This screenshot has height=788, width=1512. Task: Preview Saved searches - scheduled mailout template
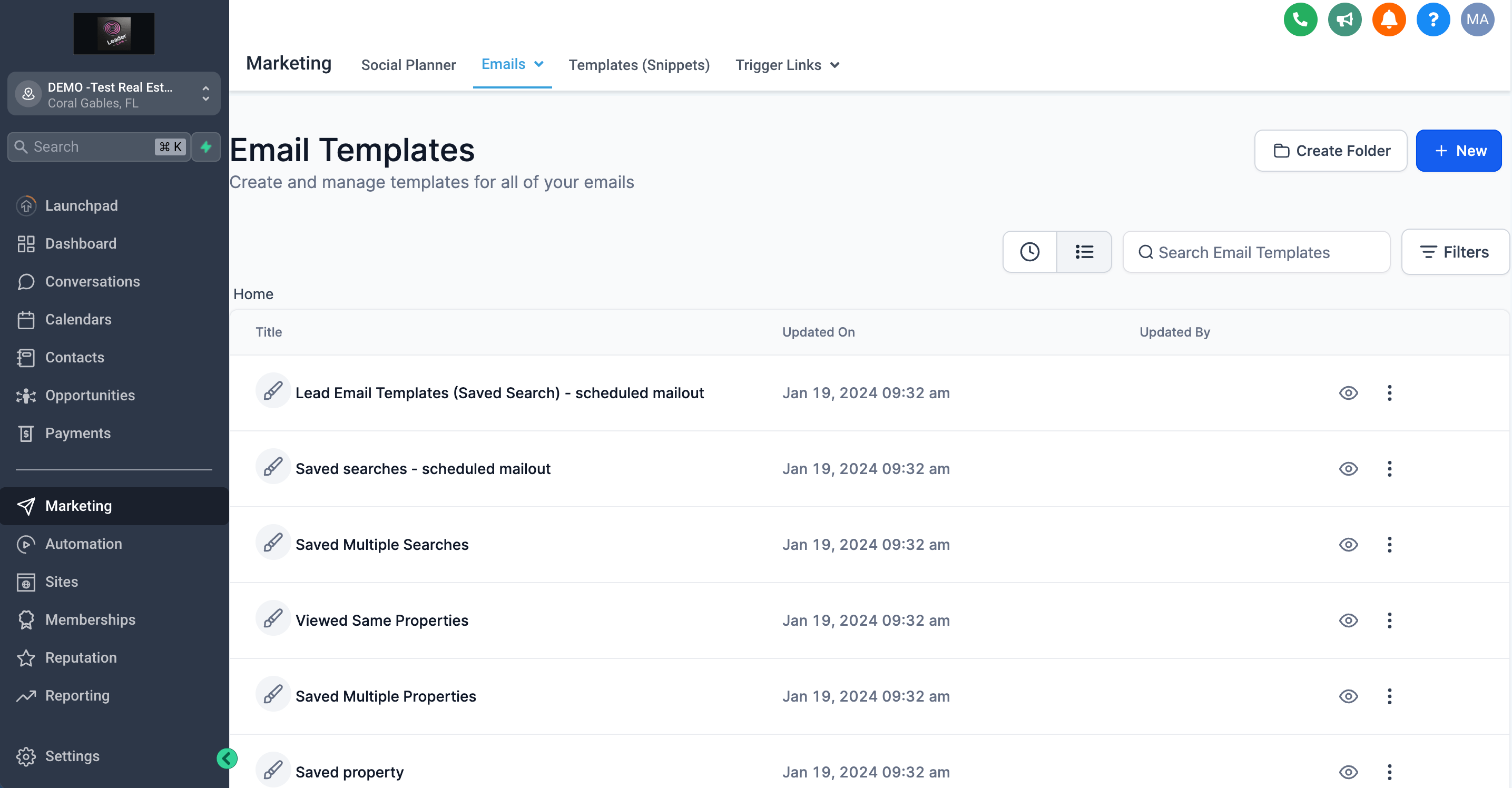click(1348, 468)
